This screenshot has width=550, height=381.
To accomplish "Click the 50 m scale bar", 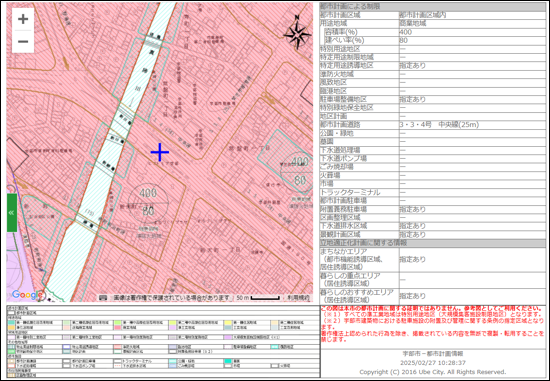I will click(x=258, y=298).
